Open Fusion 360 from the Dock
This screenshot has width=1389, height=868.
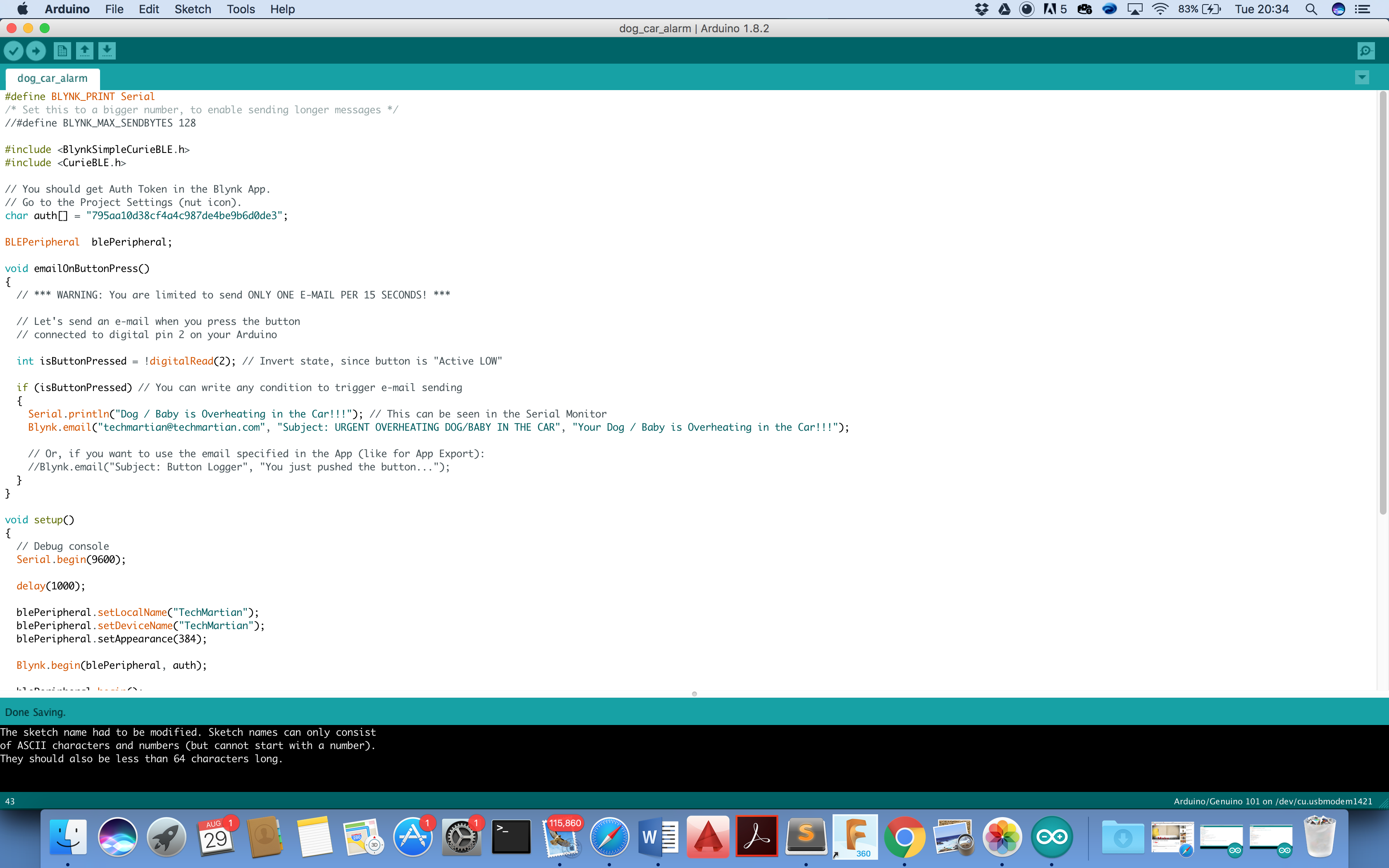click(855, 837)
